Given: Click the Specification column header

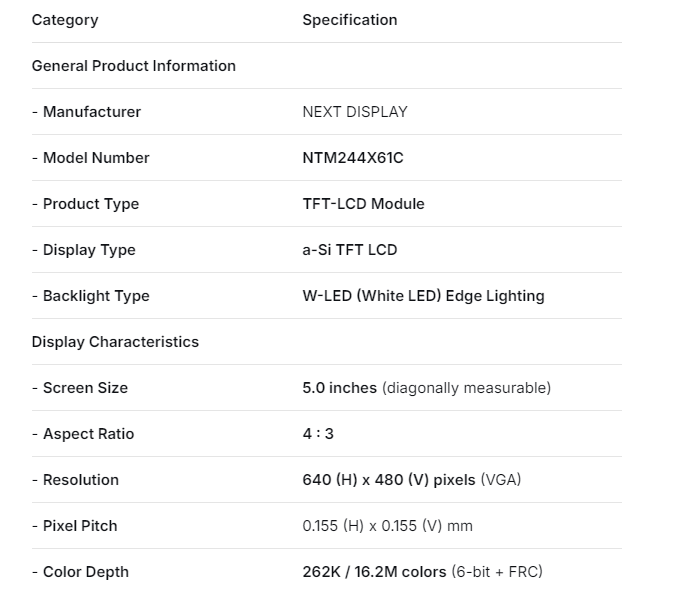Looking at the screenshot, I should tap(350, 20).
